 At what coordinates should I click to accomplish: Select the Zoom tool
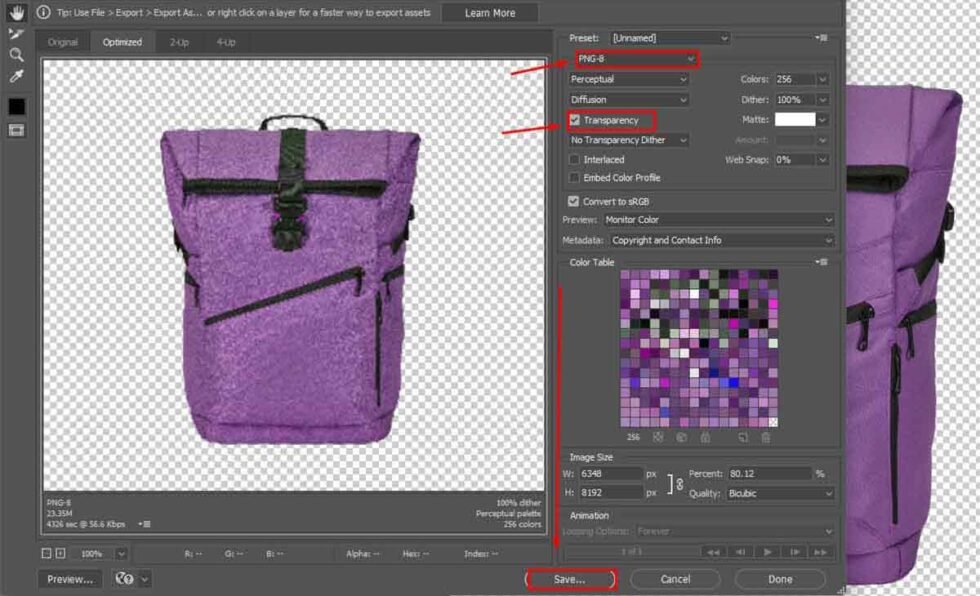16,55
